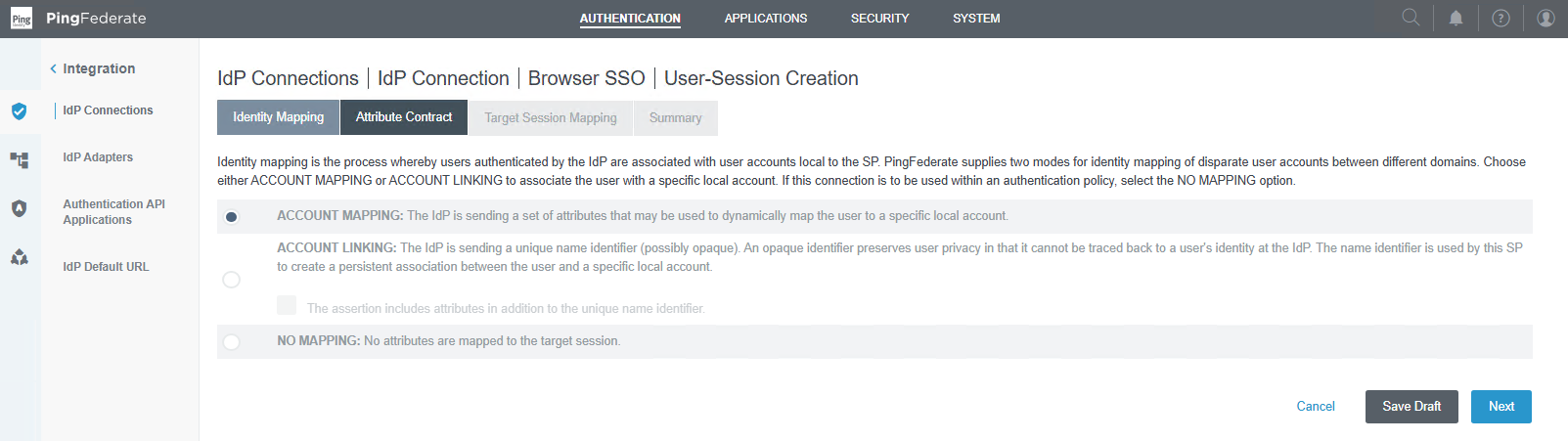
Task: Switch to the Attribute Contract tab
Action: [404, 117]
